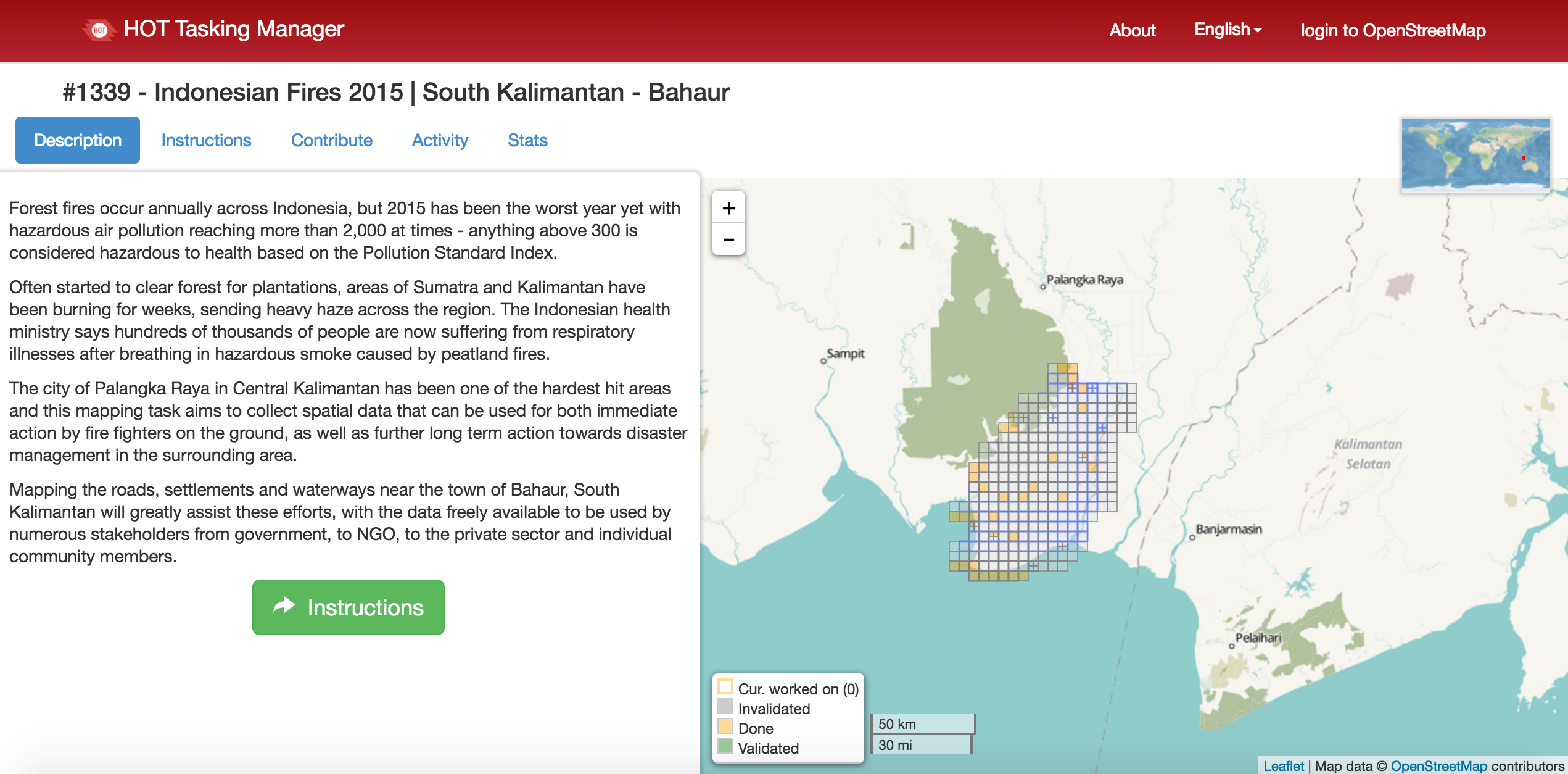Select the Description tab

point(78,140)
